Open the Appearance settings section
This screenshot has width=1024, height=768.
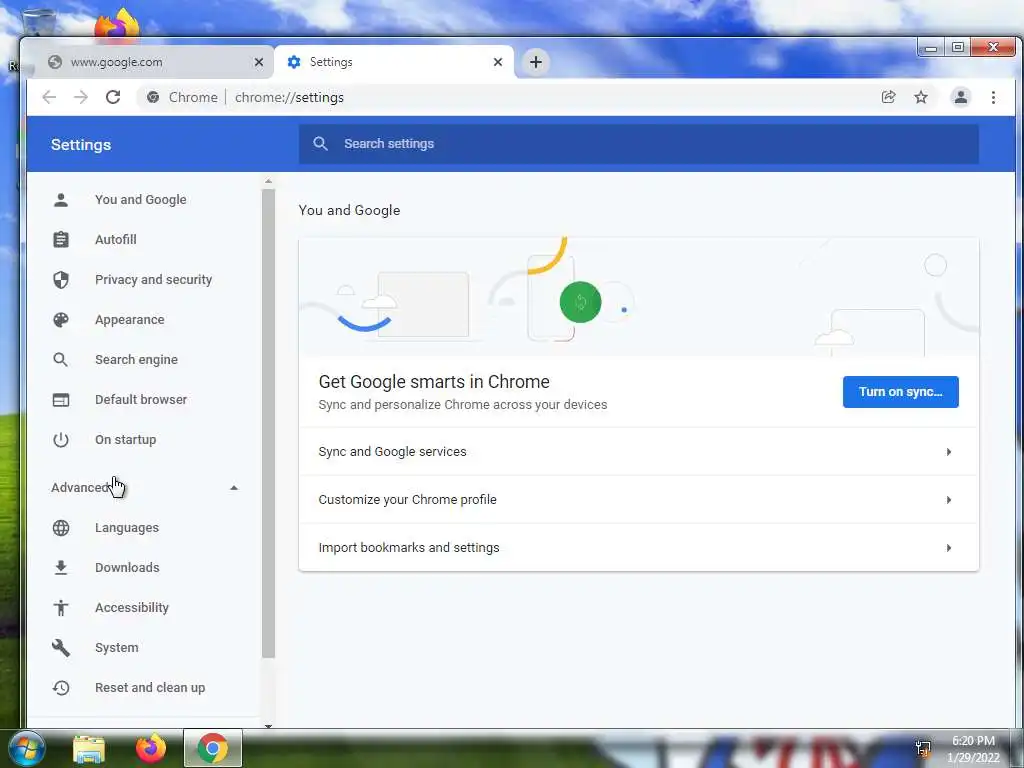(129, 320)
